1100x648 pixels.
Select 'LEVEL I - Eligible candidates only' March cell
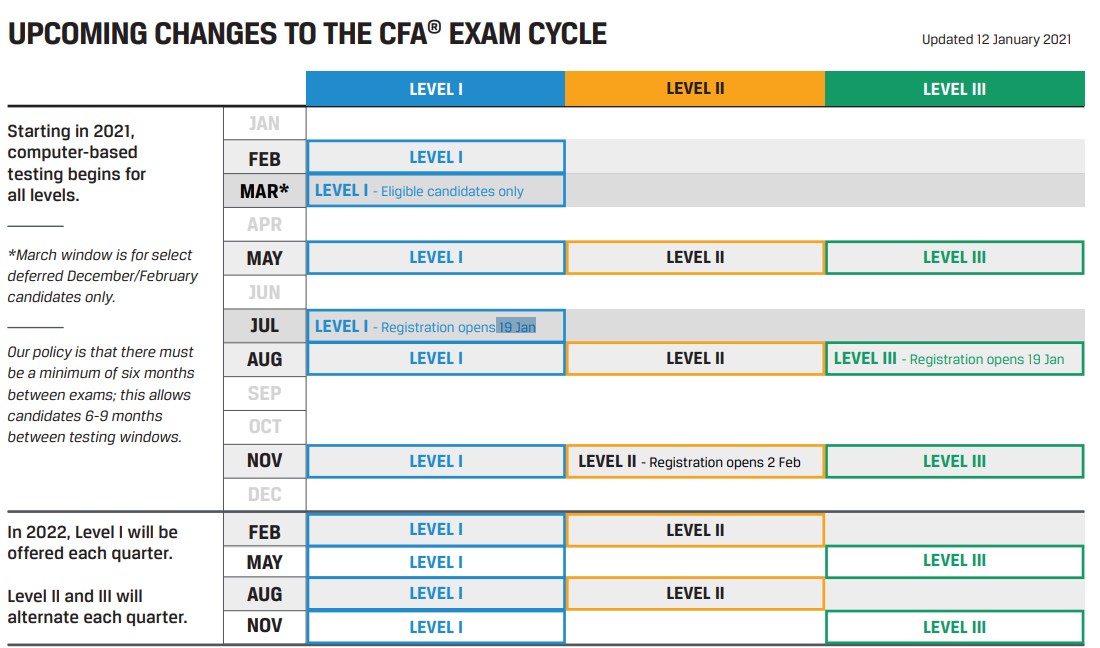point(435,191)
